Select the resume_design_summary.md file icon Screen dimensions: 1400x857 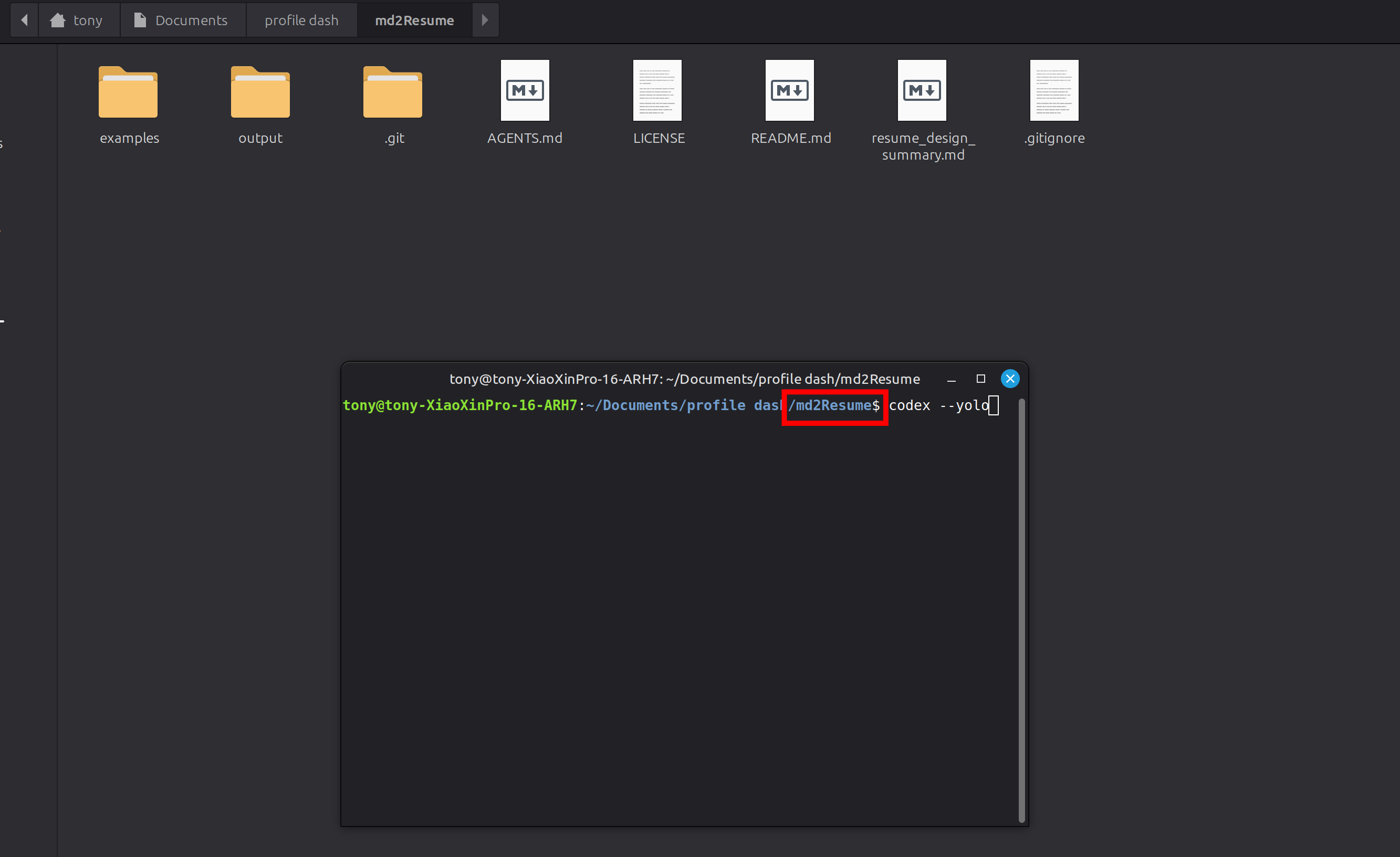pos(922,90)
